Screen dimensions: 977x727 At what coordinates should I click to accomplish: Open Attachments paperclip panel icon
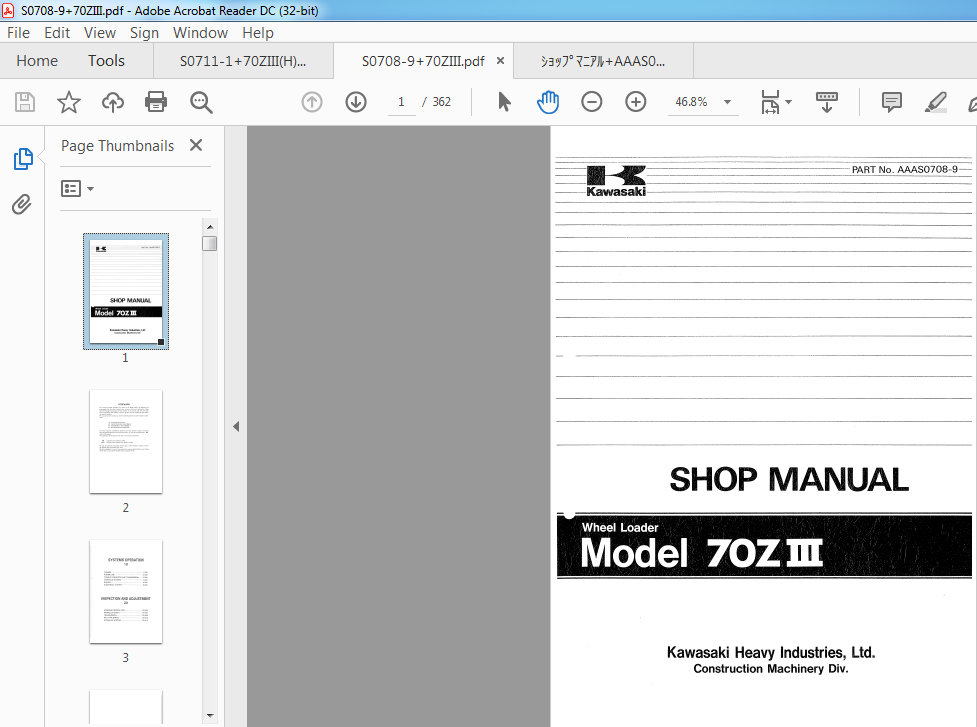pyautogui.click(x=22, y=204)
